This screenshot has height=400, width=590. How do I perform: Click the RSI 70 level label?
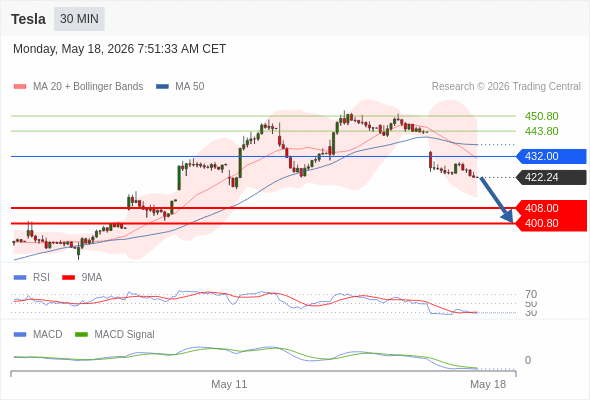[x=531, y=294]
